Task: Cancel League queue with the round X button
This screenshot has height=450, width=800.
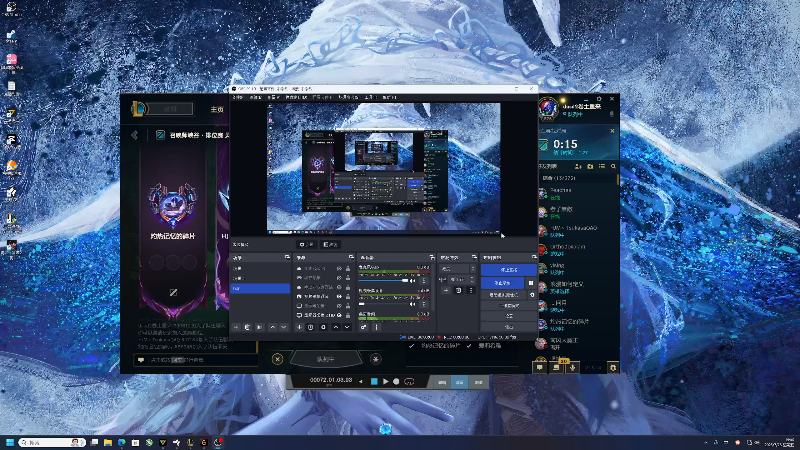Action: (278, 359)
